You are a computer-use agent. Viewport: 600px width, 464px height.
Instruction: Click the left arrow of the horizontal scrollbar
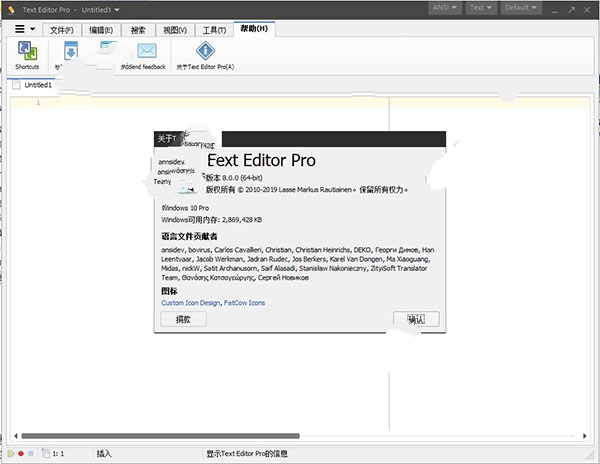pyautogui.click(x=16, y=436)
